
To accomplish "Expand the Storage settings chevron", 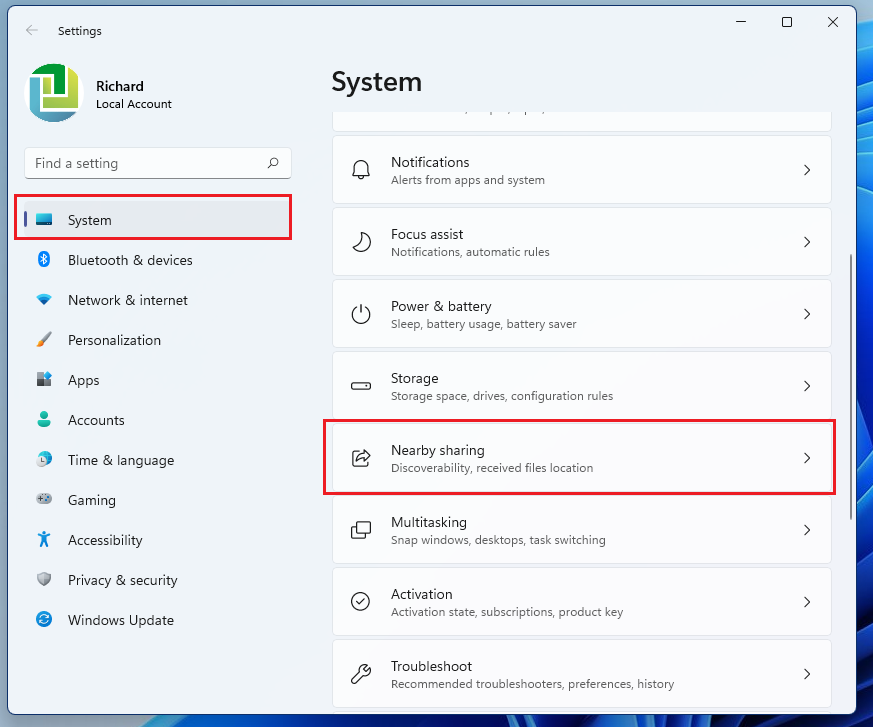I will [807, 386].
